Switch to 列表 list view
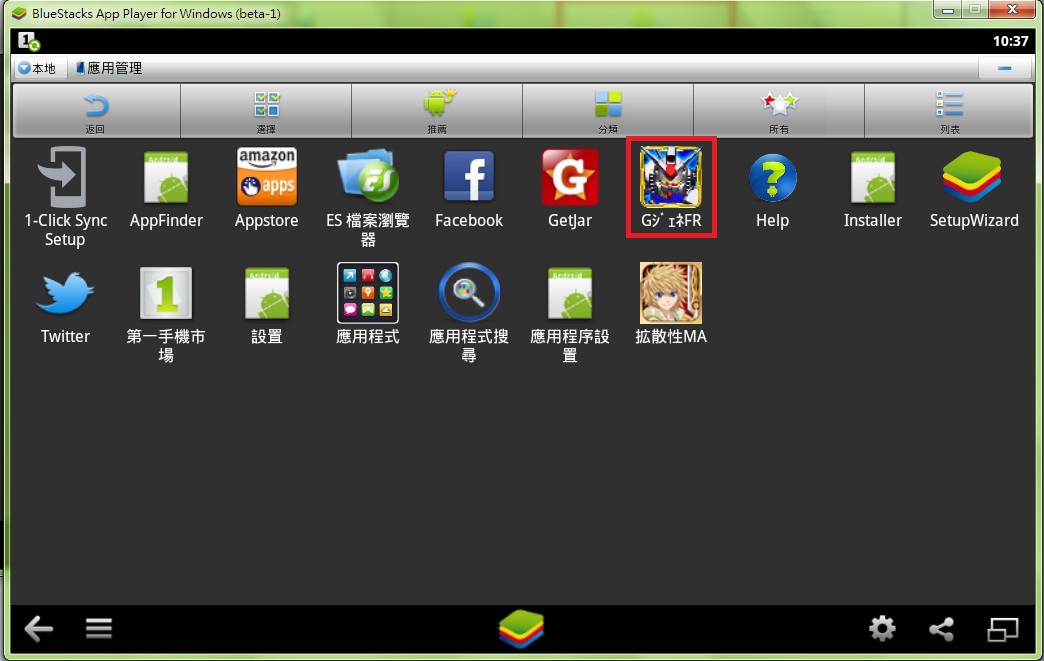The image size is (1044, 661). point(949,111)
